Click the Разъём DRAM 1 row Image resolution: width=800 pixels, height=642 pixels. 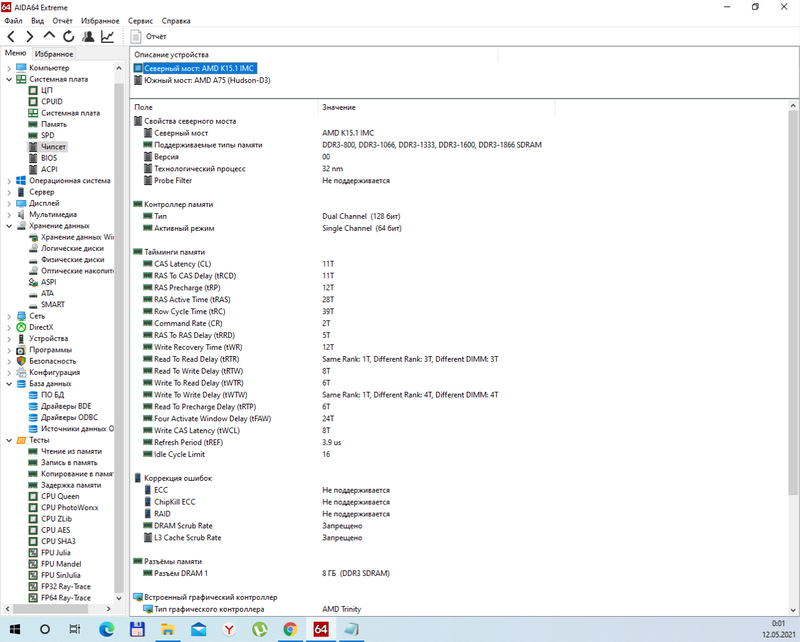coord(342,574)
